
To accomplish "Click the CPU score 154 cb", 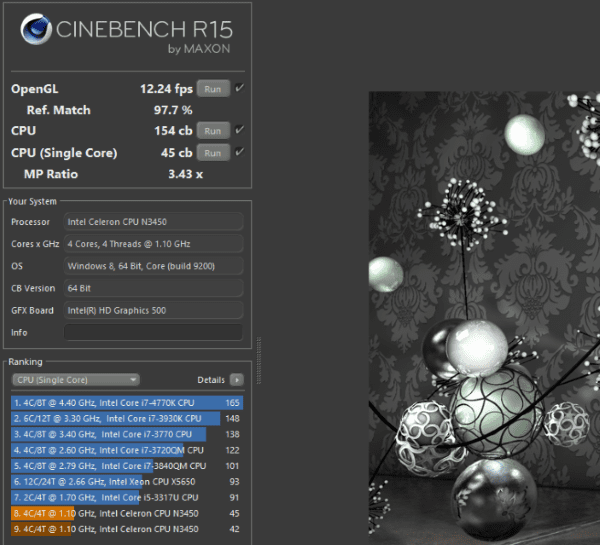I will (x=173, y=131).
